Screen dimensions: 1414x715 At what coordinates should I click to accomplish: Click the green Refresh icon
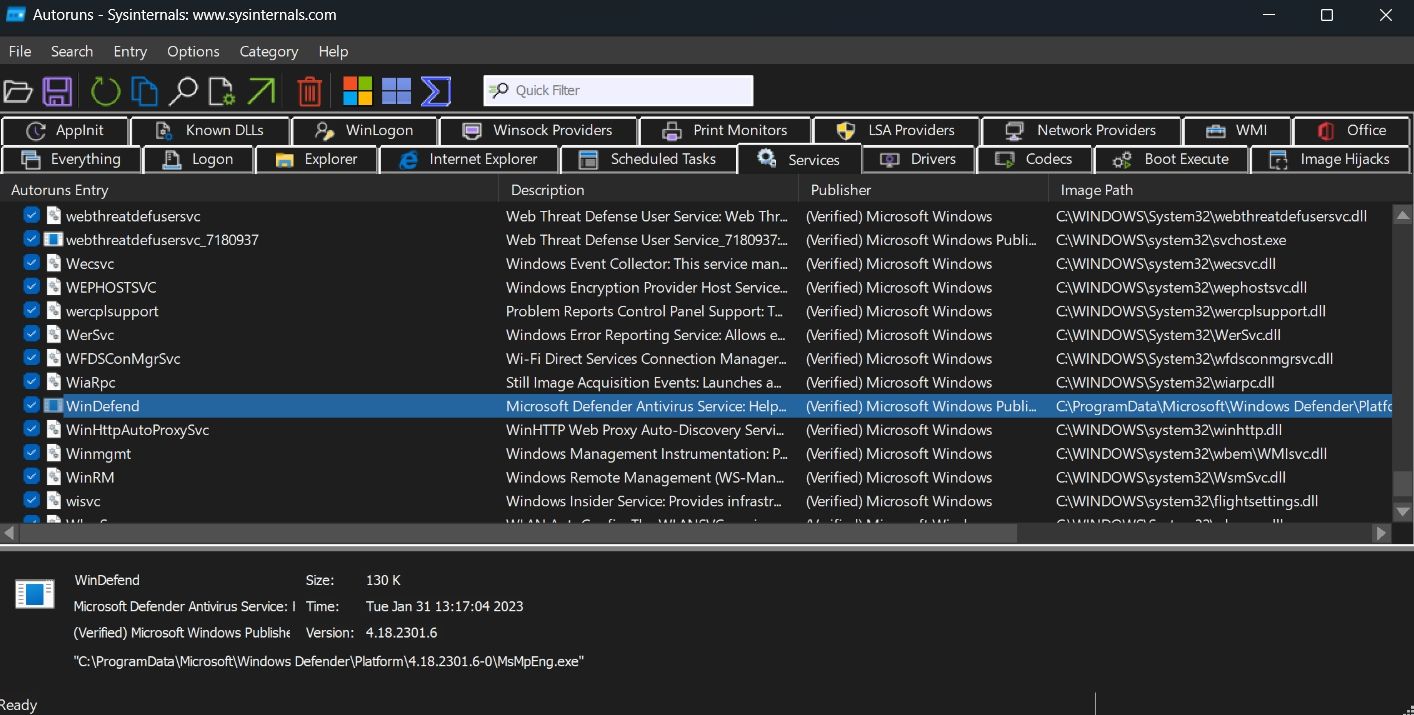[105, 91]
